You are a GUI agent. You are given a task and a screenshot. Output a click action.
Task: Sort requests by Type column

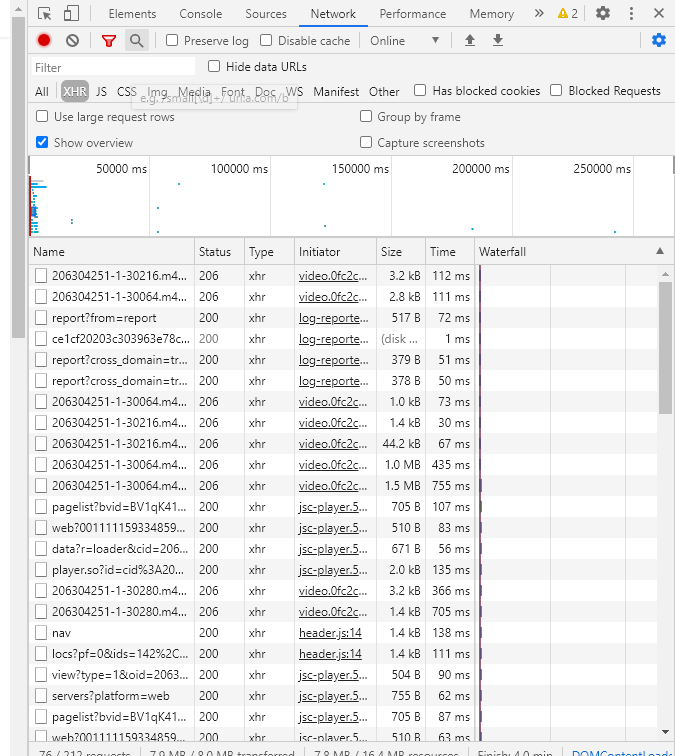click(269, 251)
